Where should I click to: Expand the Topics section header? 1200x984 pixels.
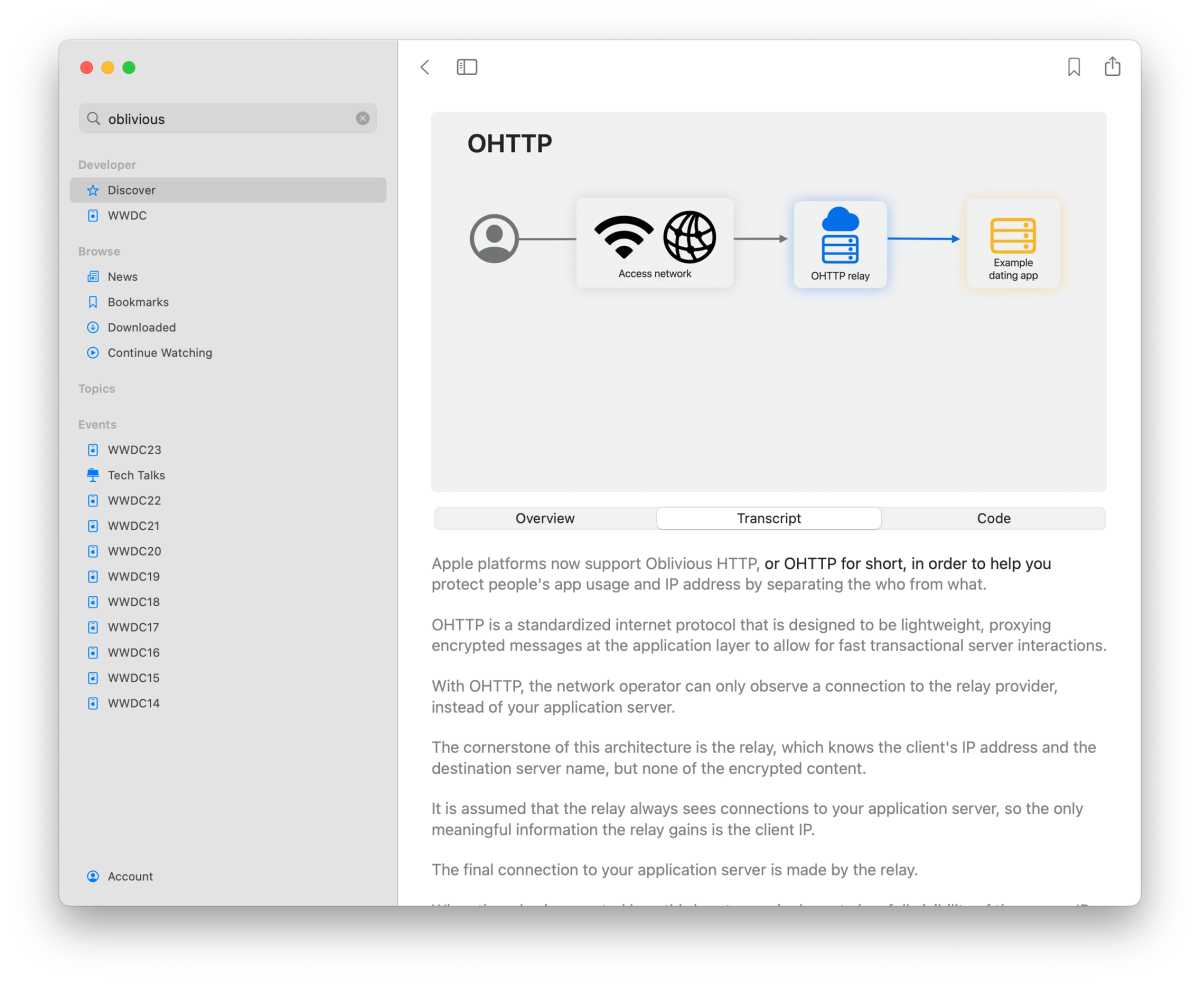coord(97,389)
